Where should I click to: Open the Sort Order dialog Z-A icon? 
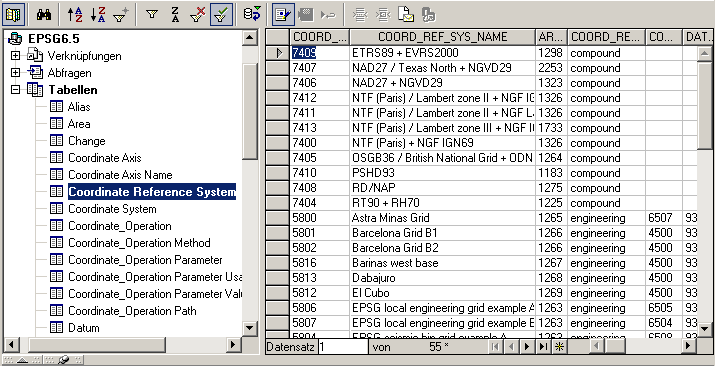(176, 15)
